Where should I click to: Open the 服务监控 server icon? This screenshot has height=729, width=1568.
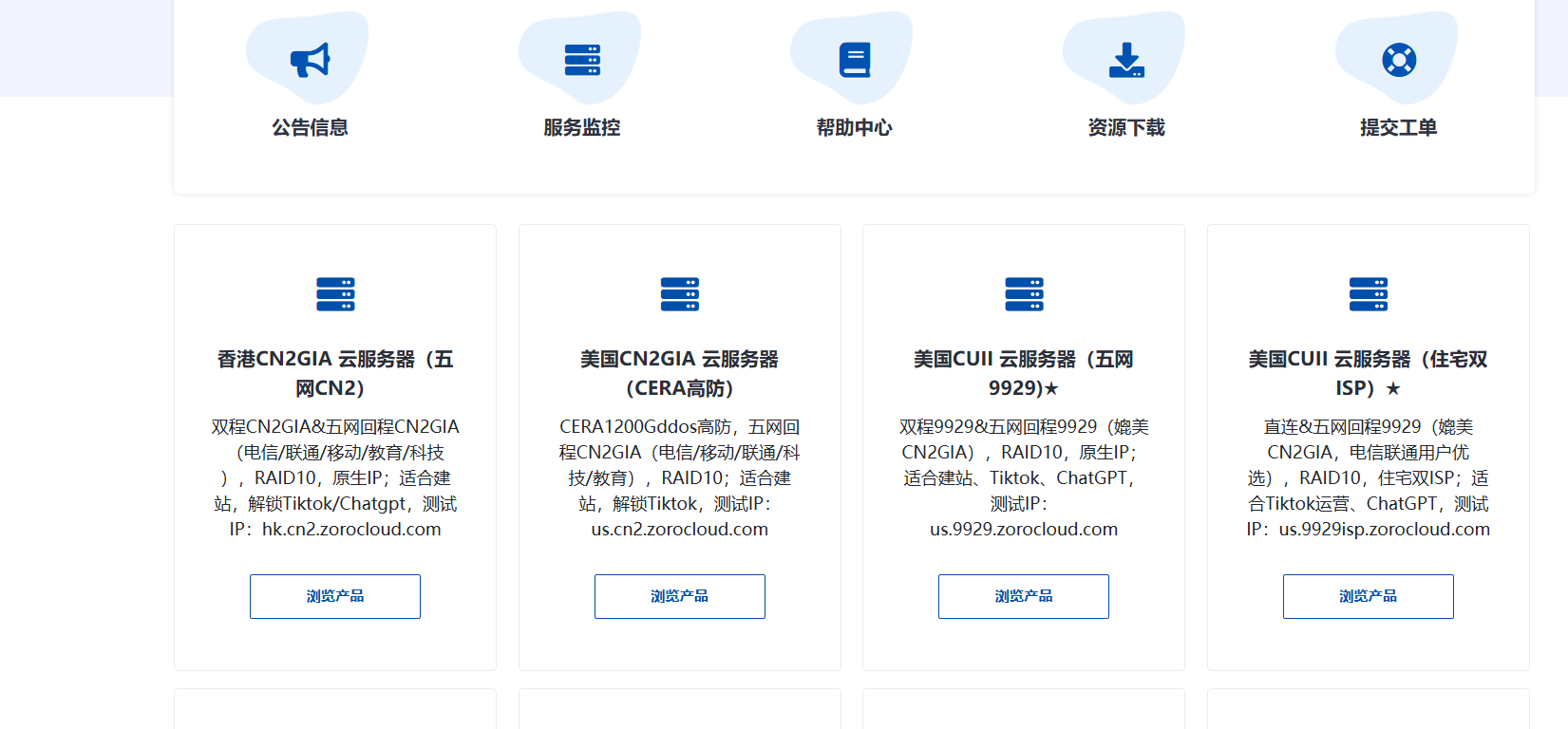[582, 60]
